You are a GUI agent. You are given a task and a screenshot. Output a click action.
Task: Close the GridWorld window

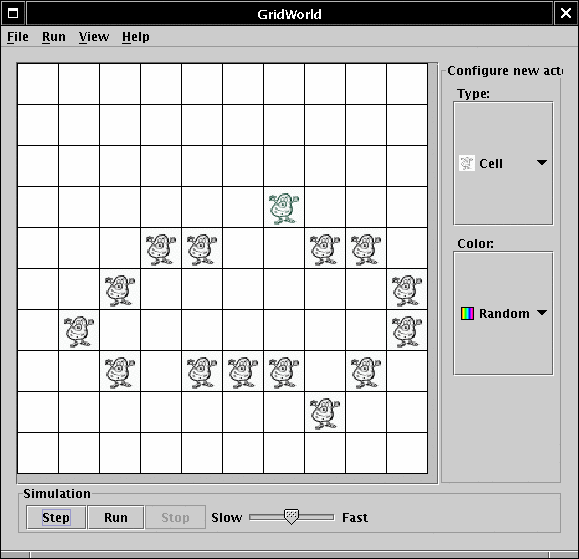(566, 14)
